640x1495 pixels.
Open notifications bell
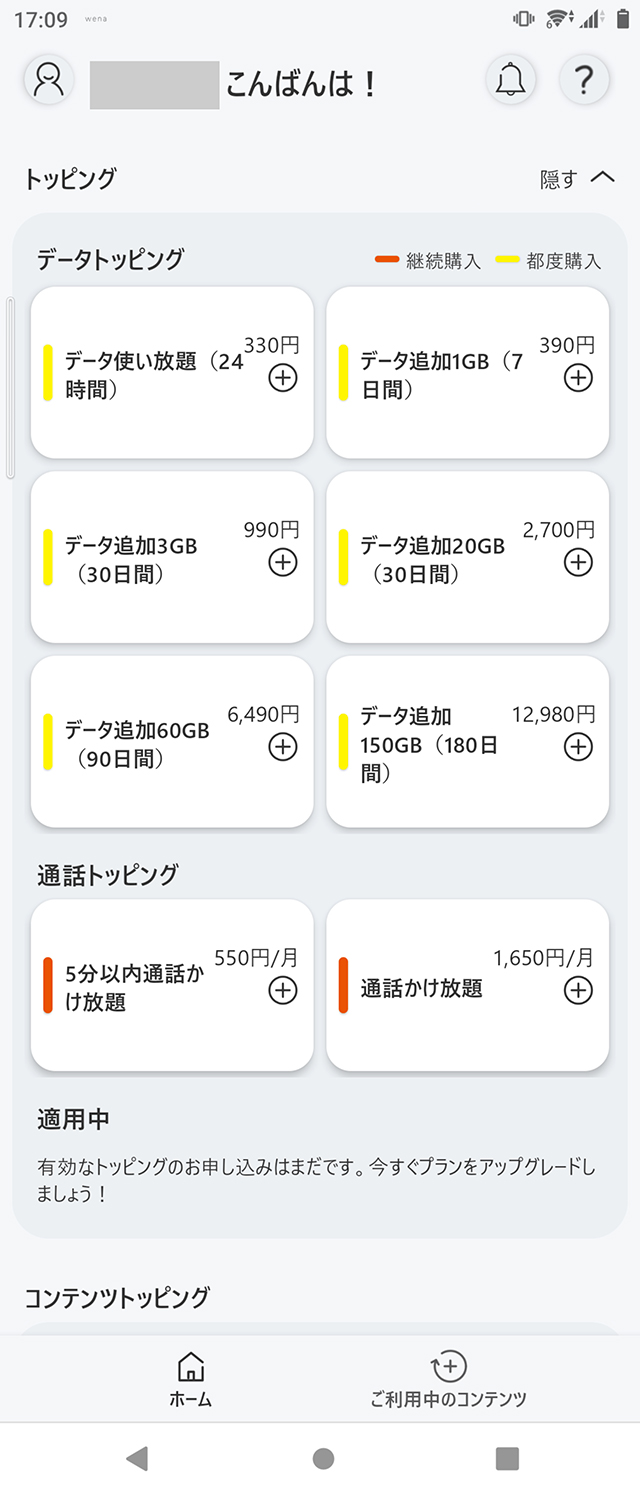pos(510,80)
